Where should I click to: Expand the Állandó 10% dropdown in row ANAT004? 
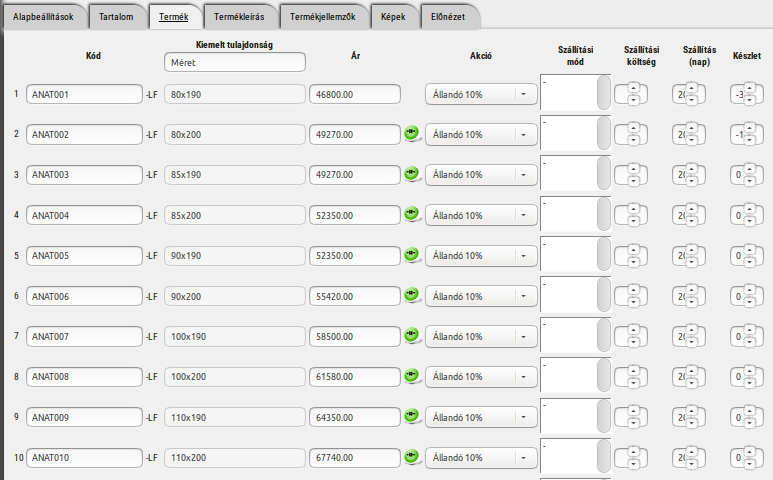coord(481,215)
